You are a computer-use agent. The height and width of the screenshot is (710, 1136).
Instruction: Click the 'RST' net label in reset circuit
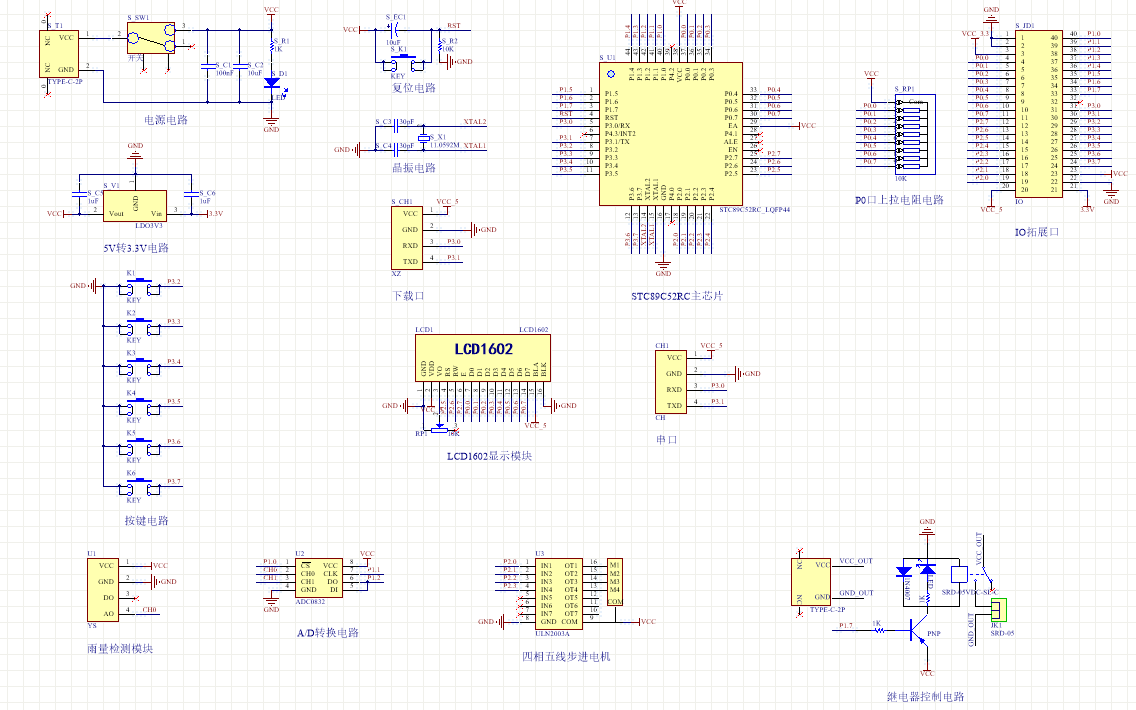click(454, 26)
